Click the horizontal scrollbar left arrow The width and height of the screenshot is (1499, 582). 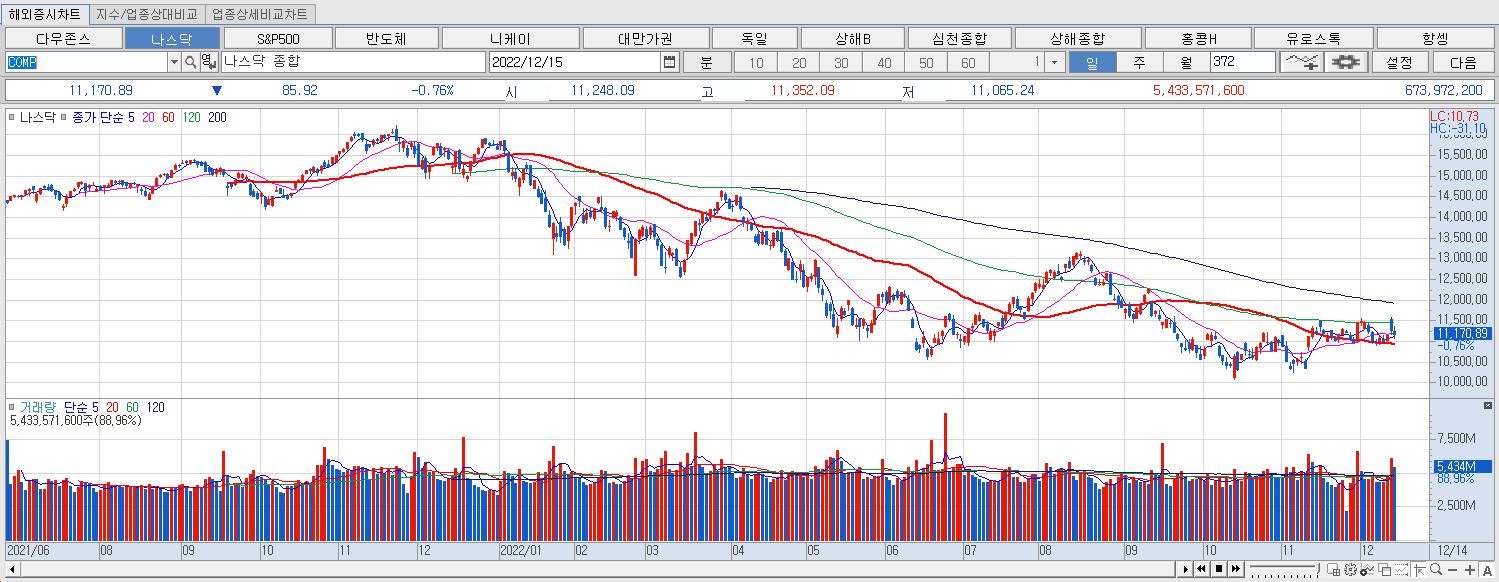point(13,570)
